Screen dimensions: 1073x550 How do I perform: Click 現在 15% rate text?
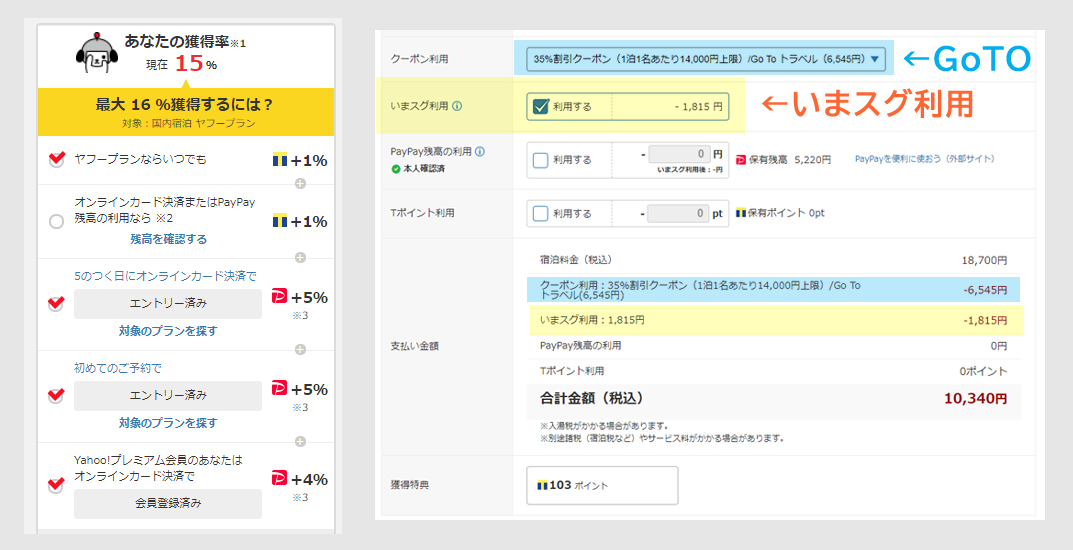click(x=181, y=64)
